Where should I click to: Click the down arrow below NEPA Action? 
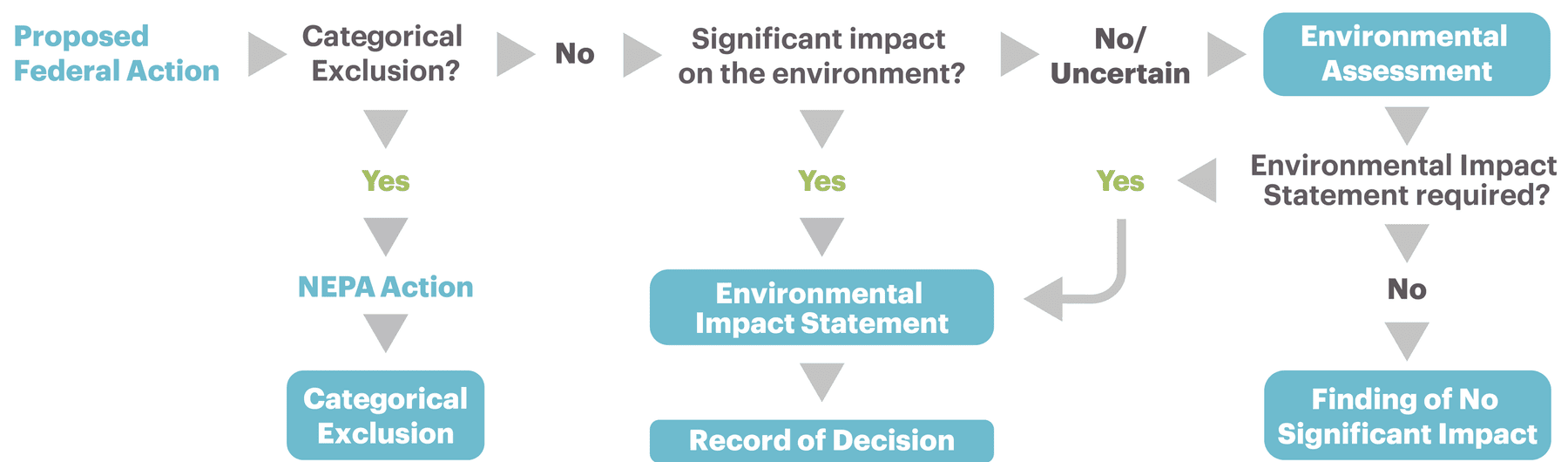click(x=385, y=333)
